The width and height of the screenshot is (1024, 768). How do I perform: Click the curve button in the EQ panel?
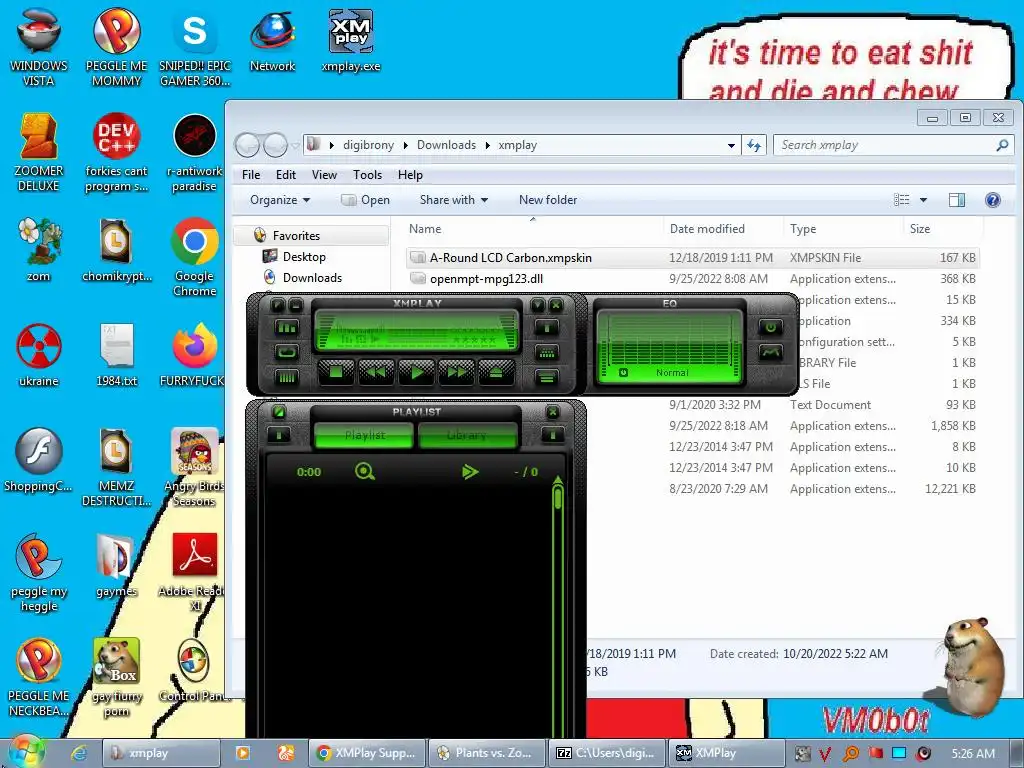(x=771, y=352)
